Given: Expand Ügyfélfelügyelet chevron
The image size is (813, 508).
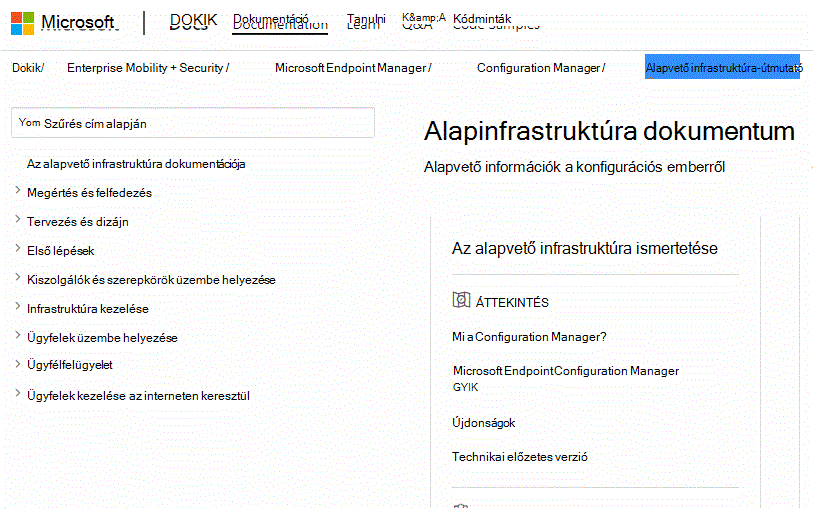Looking at the screenshot, I should pos(18,363).
